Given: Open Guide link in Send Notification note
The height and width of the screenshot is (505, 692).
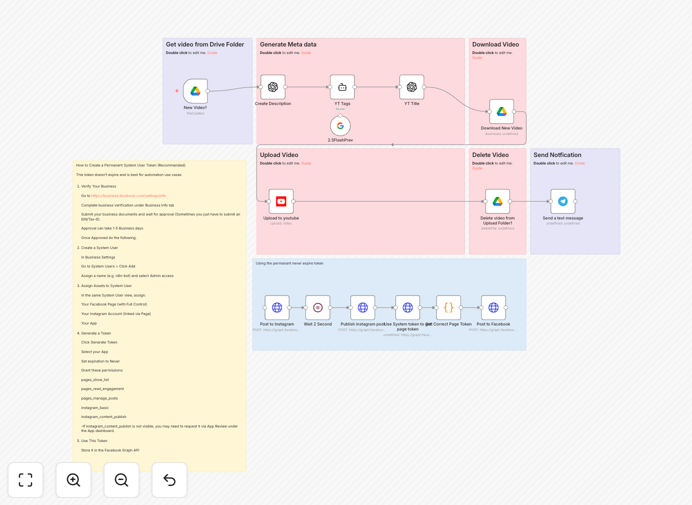Looking at the screenshot, I should [x=579, y=163].
